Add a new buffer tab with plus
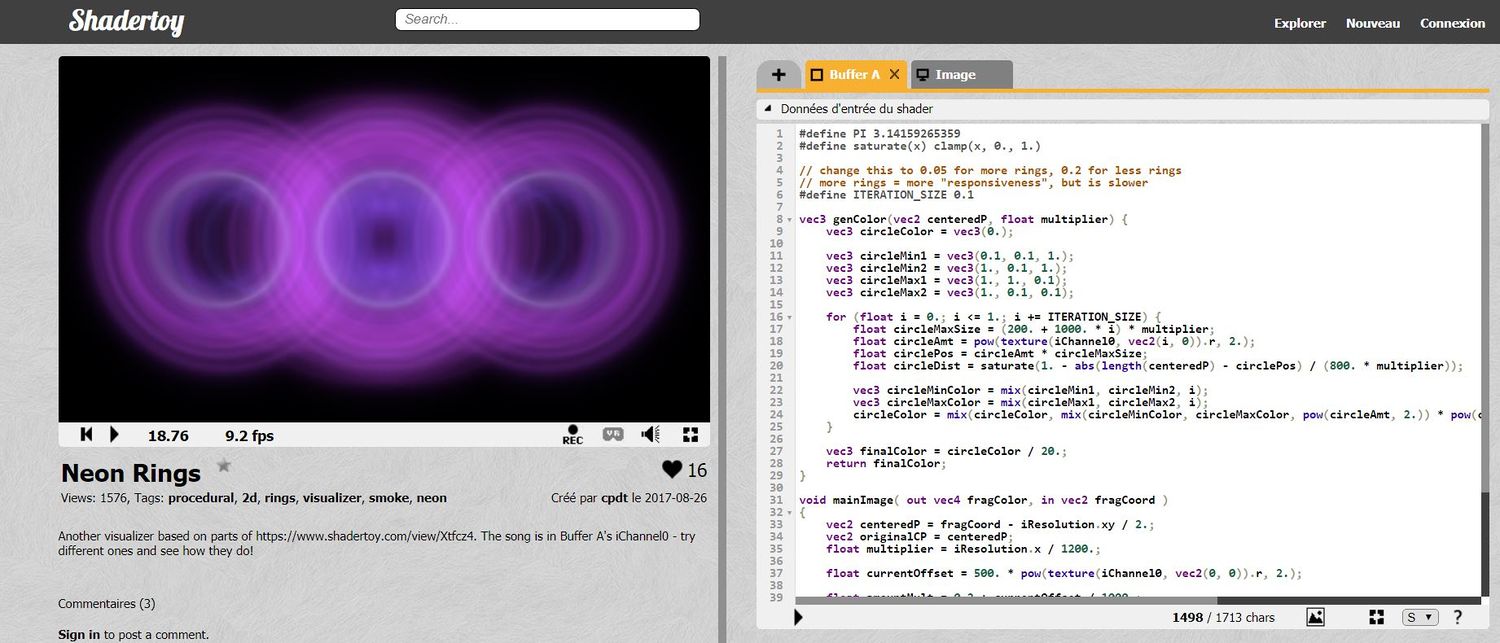The image size is (1500, 643). 779,75
